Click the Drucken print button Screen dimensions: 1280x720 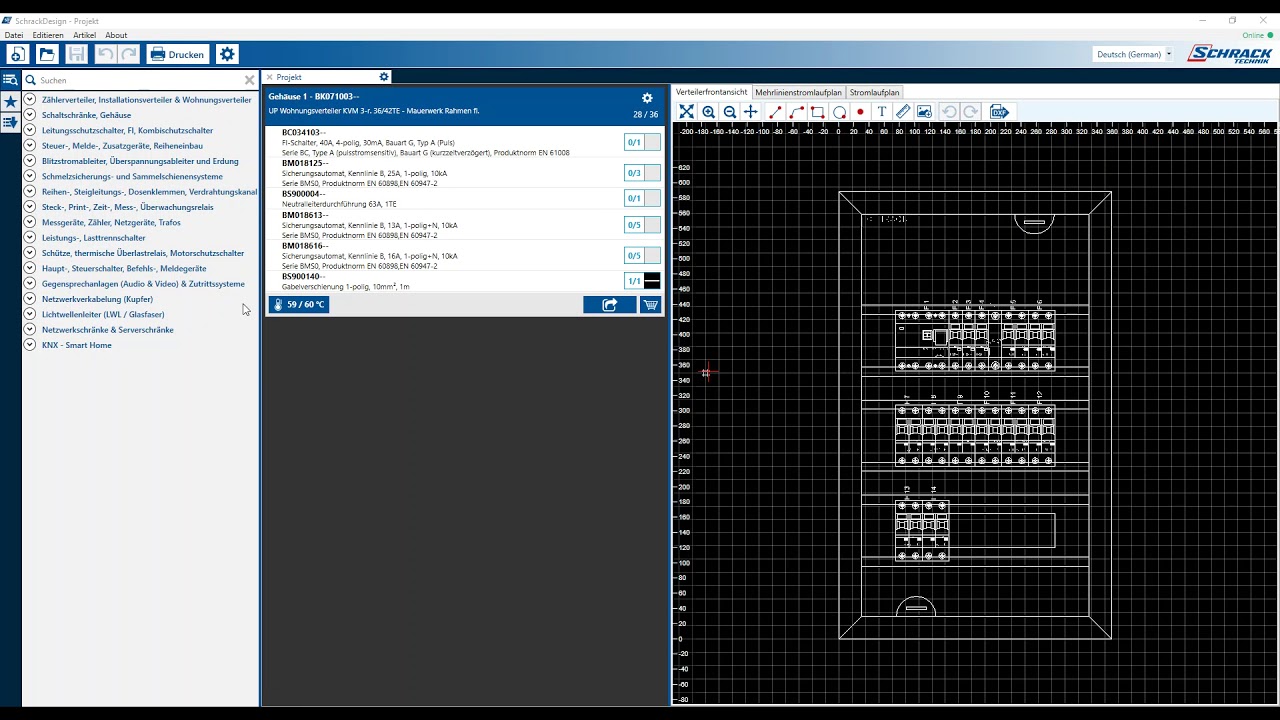177,54
